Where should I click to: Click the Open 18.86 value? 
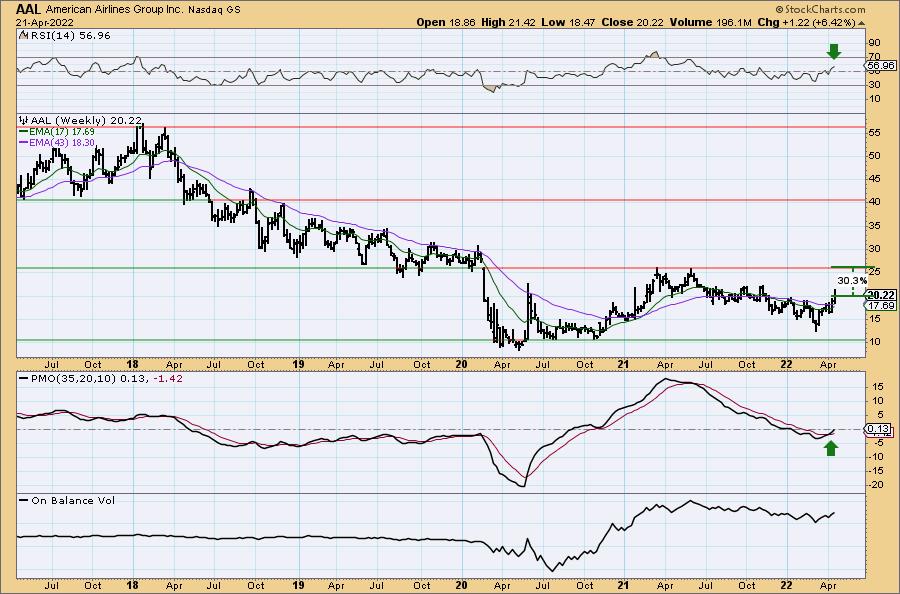444,22
